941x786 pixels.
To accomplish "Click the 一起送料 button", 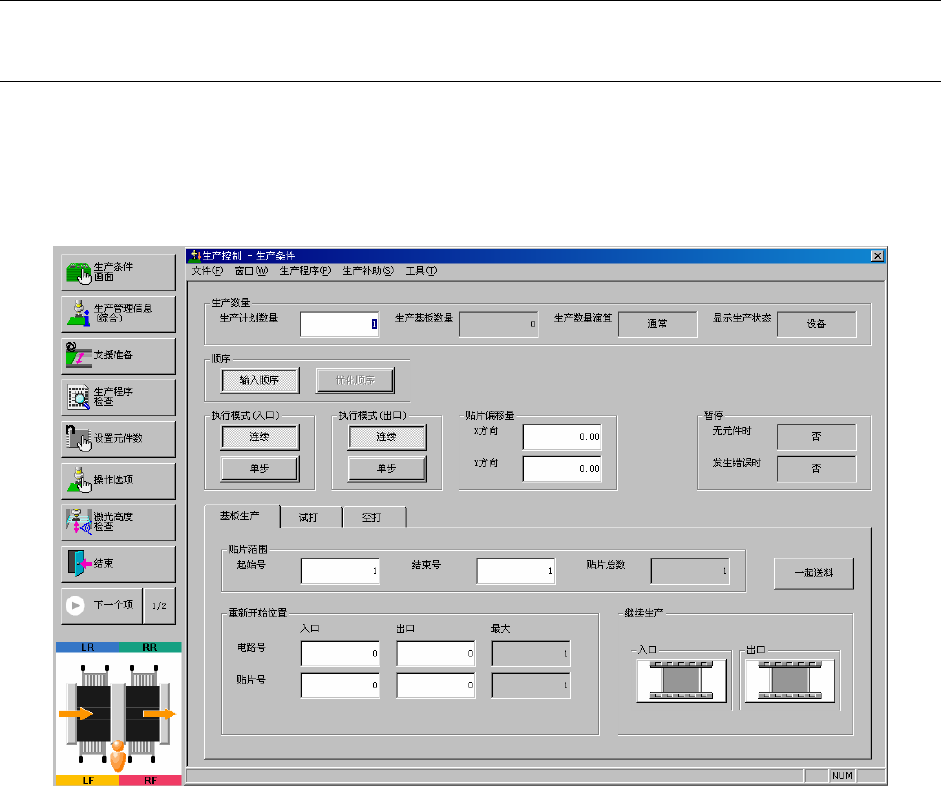I will [813, 573].
